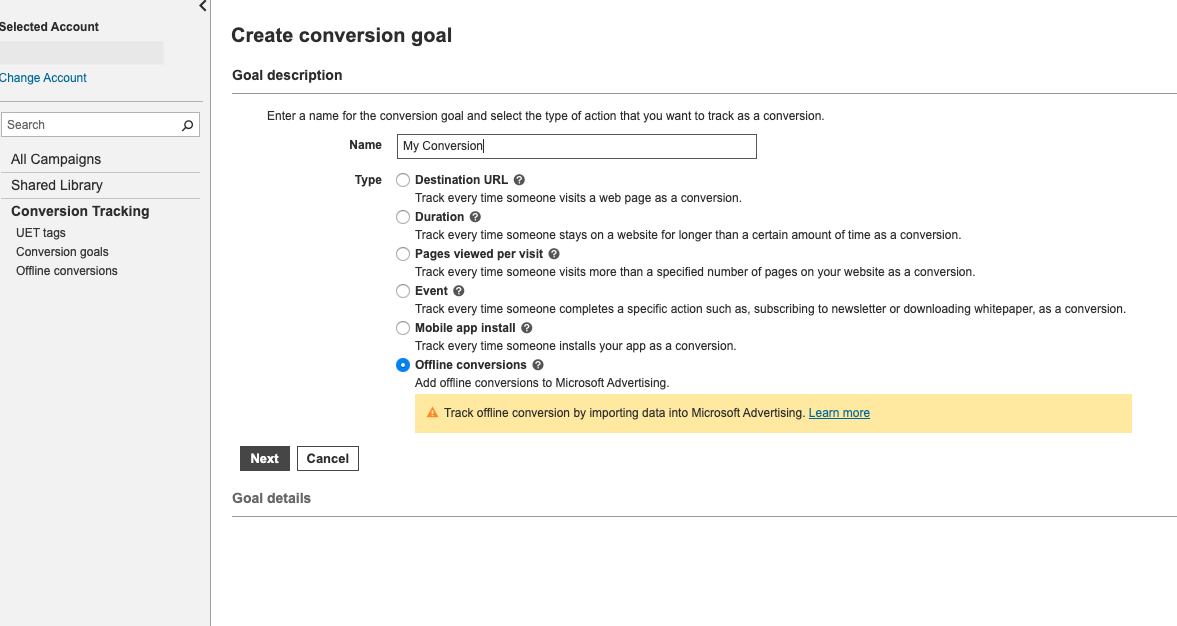Viewport: 1177px width, 626px height.
Task: Open help for Destination URL goal type
Action: pos(519,180)
